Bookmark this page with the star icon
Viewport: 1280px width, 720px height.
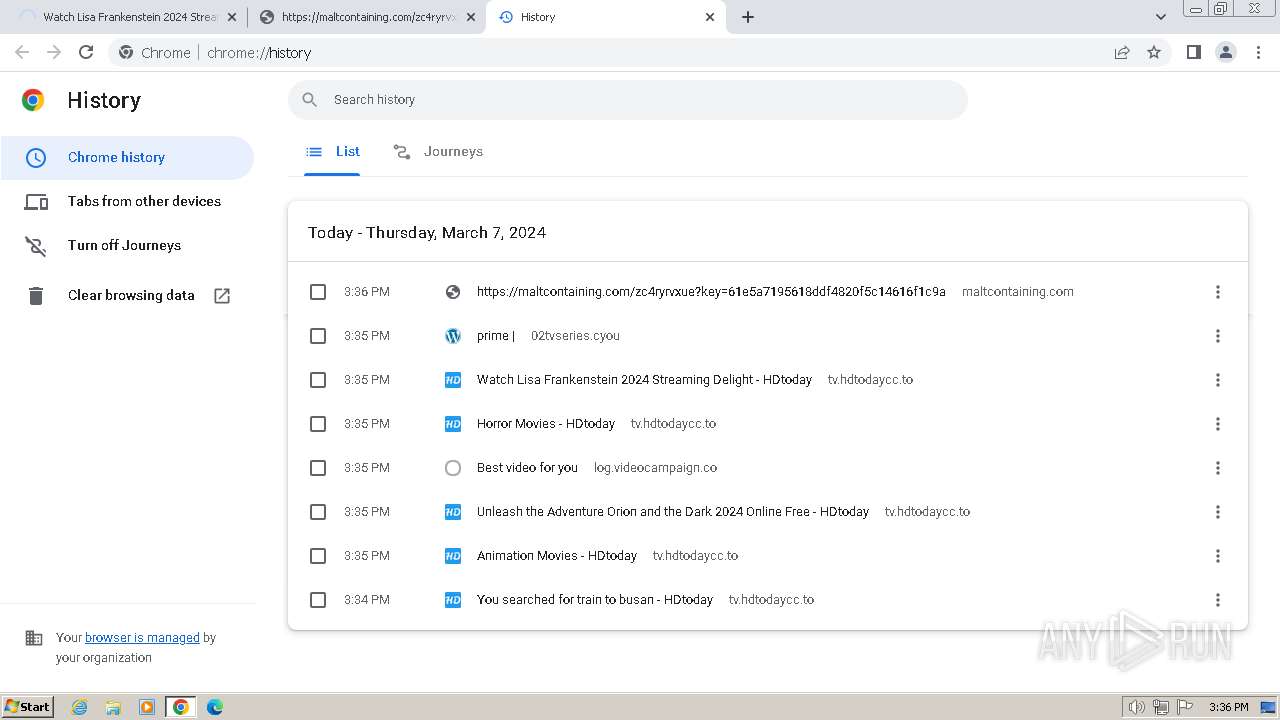tap(1154, 52)
